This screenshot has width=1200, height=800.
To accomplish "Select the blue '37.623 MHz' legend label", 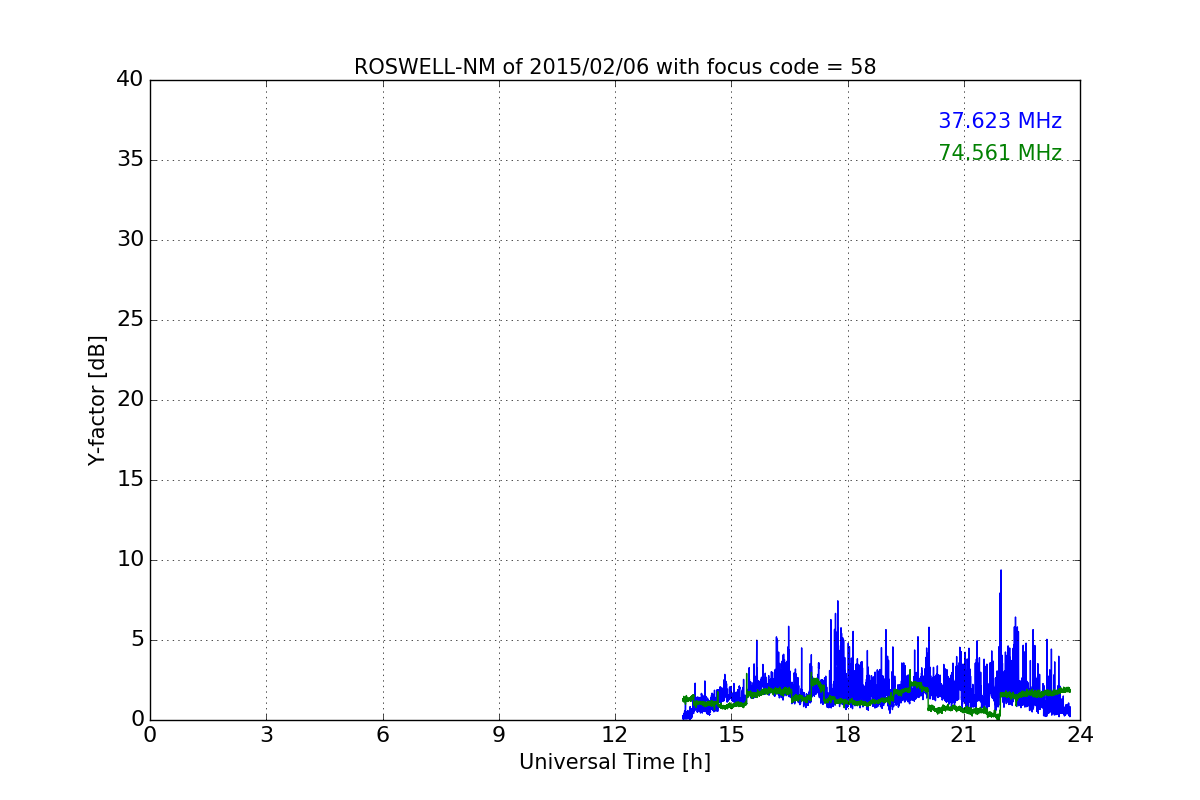I will pos(1000,121).
